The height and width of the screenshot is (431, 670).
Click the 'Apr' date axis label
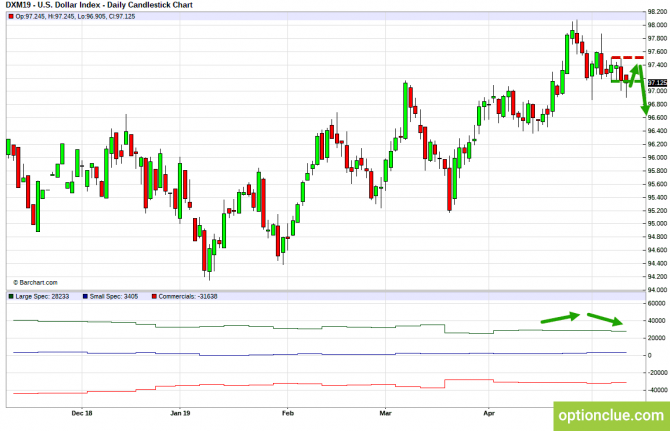click(489, 413)
